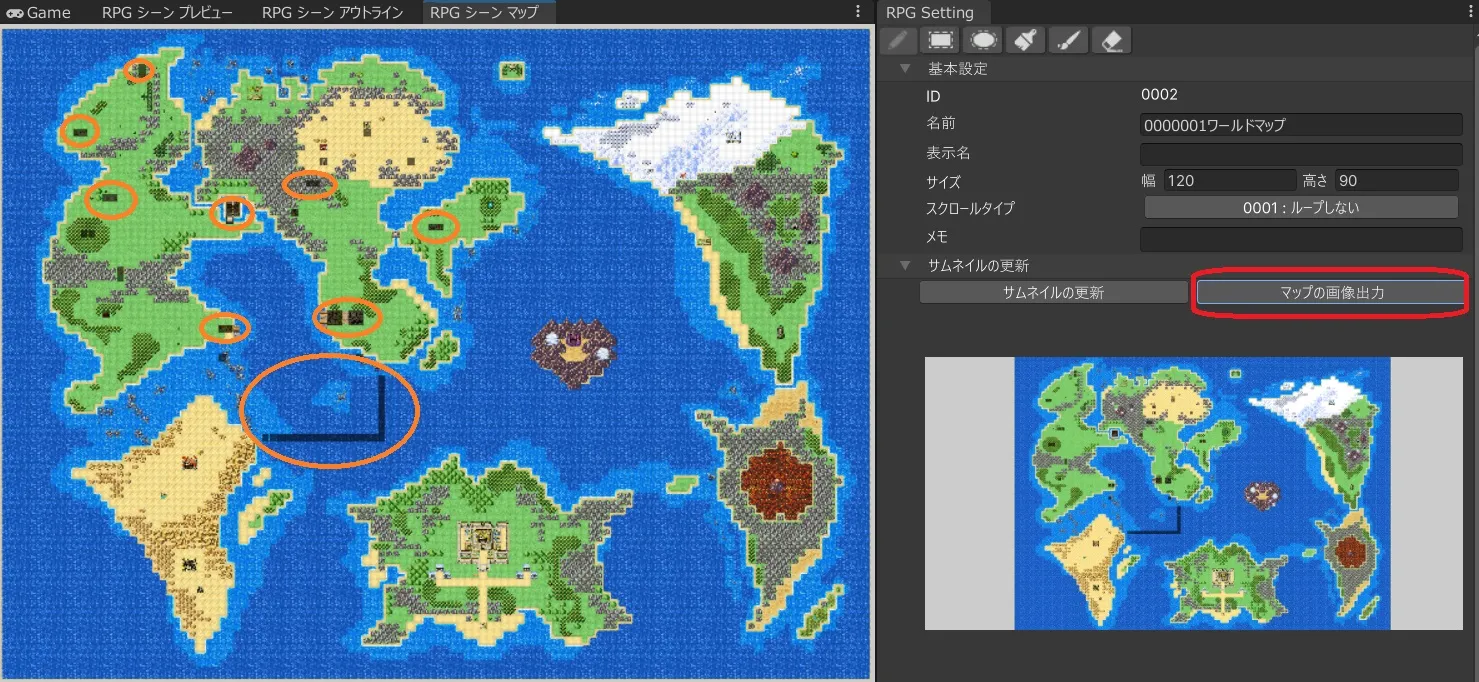
Task: Edit the 高さ height field showing 90
Action: click(x=1396, y=181)
